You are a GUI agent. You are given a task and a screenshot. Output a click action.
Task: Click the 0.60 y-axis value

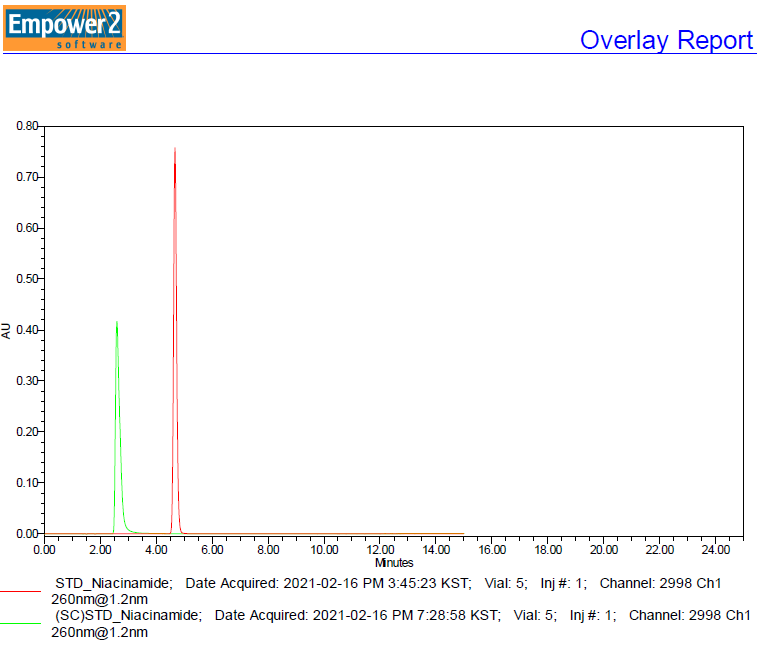[x=27, y=228]
